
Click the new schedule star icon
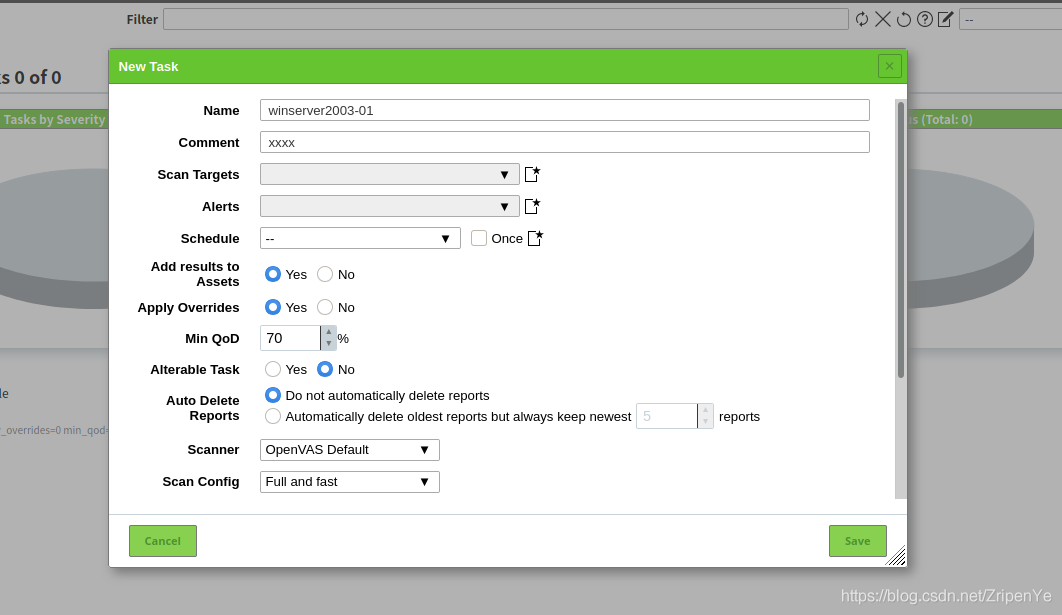coord(535,238)
